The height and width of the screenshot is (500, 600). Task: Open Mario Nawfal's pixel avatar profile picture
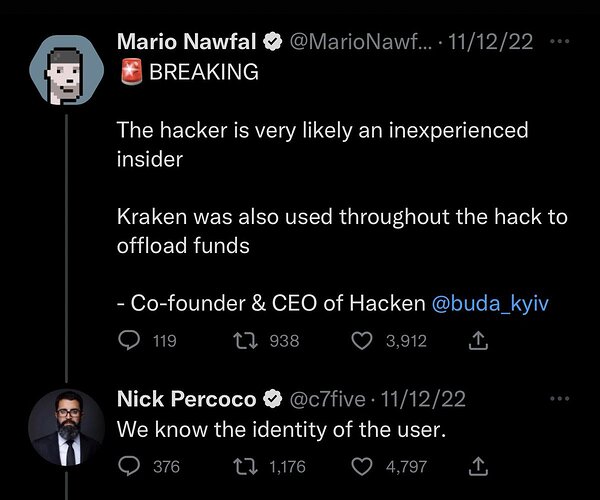click(67, 70)
